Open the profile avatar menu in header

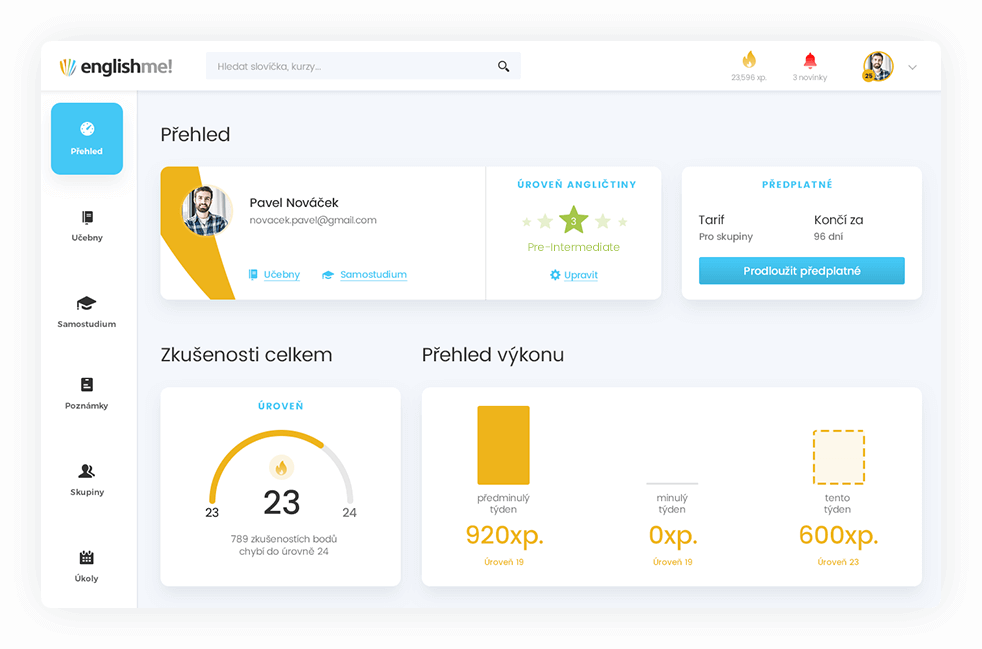[877, 67]
